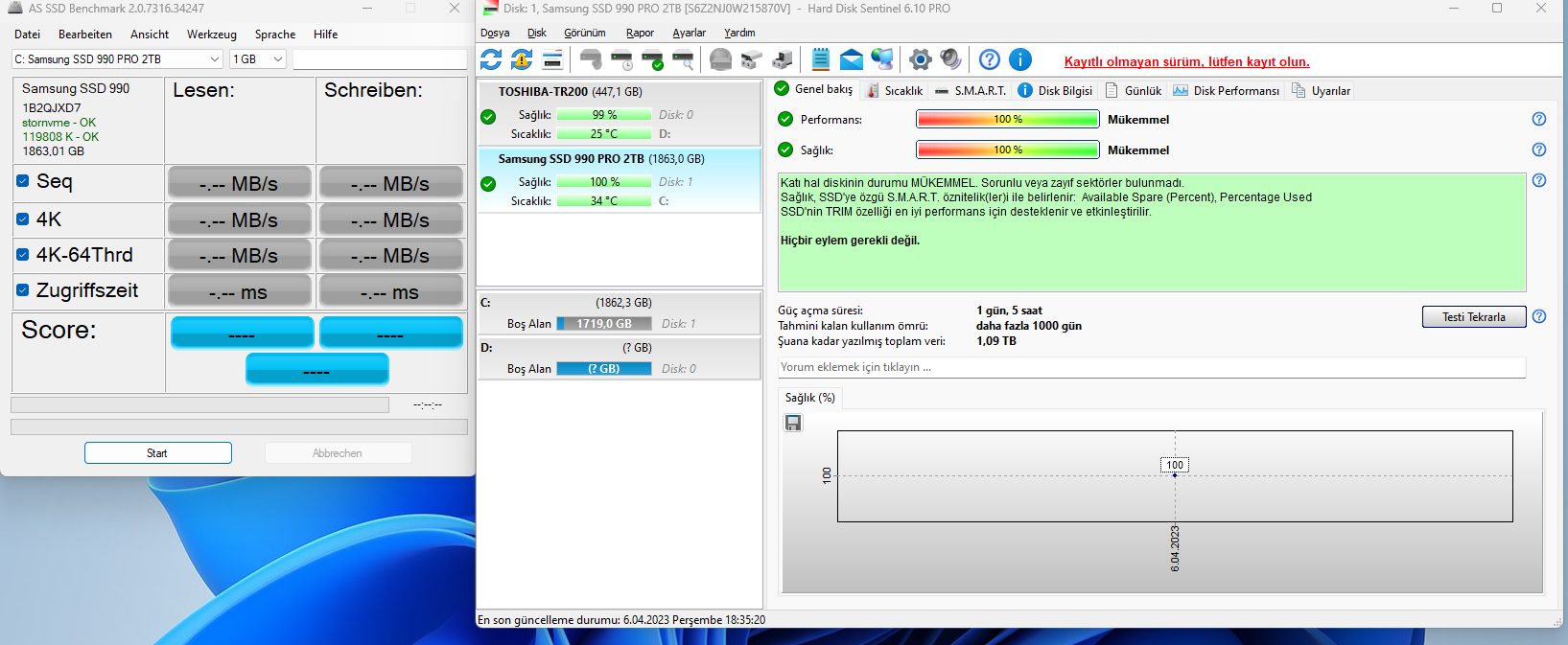The height and width of the screenshot is (645, 1568).
Task: Switch to the Disk Bilgisi tab
Action: [1055, 90]
